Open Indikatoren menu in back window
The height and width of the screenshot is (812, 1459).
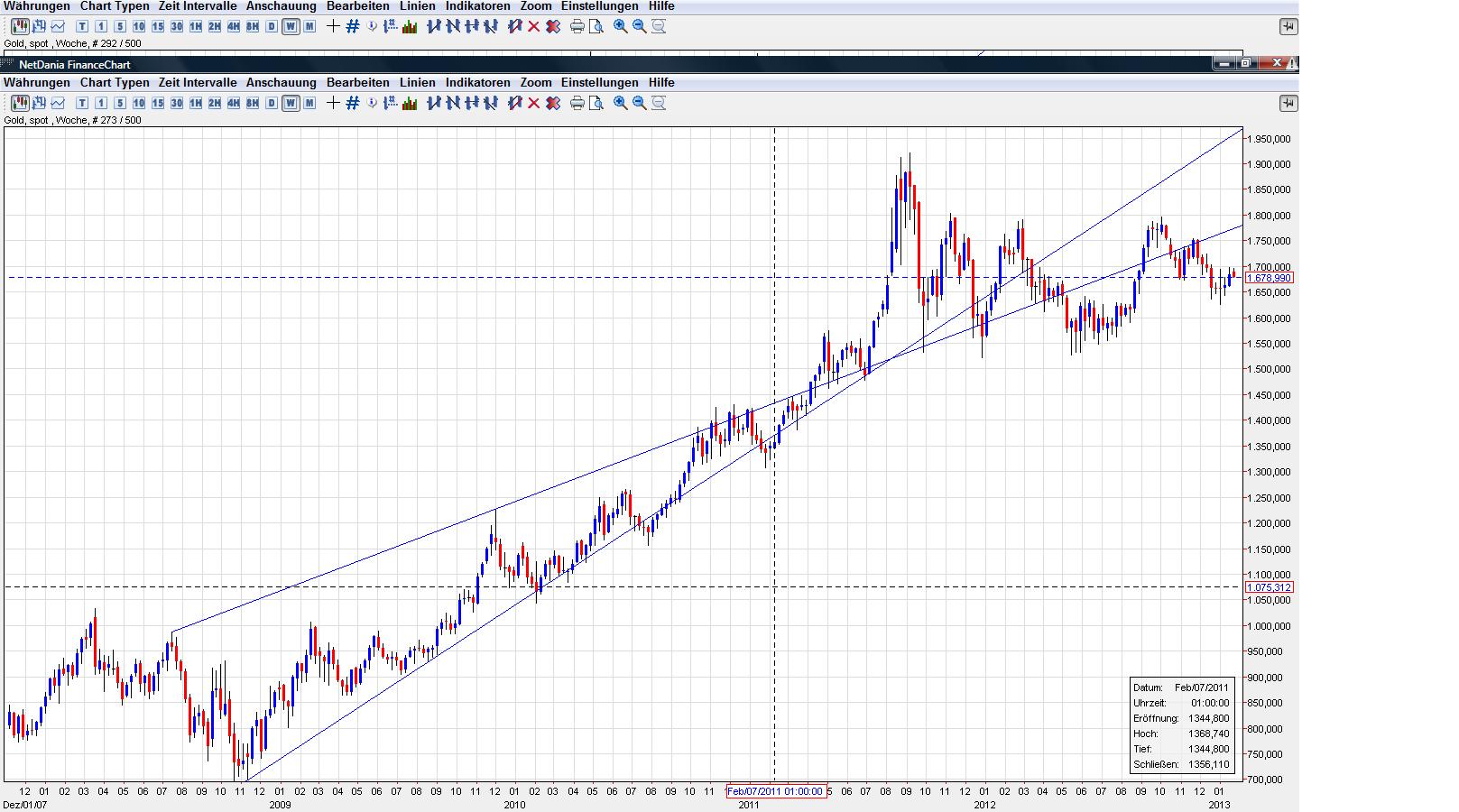click(x=478, y=6)
